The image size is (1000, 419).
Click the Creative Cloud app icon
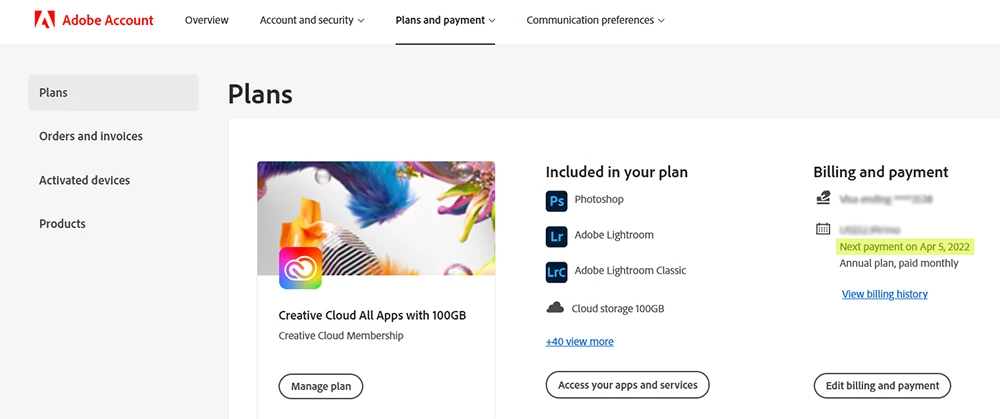[300, 268]
